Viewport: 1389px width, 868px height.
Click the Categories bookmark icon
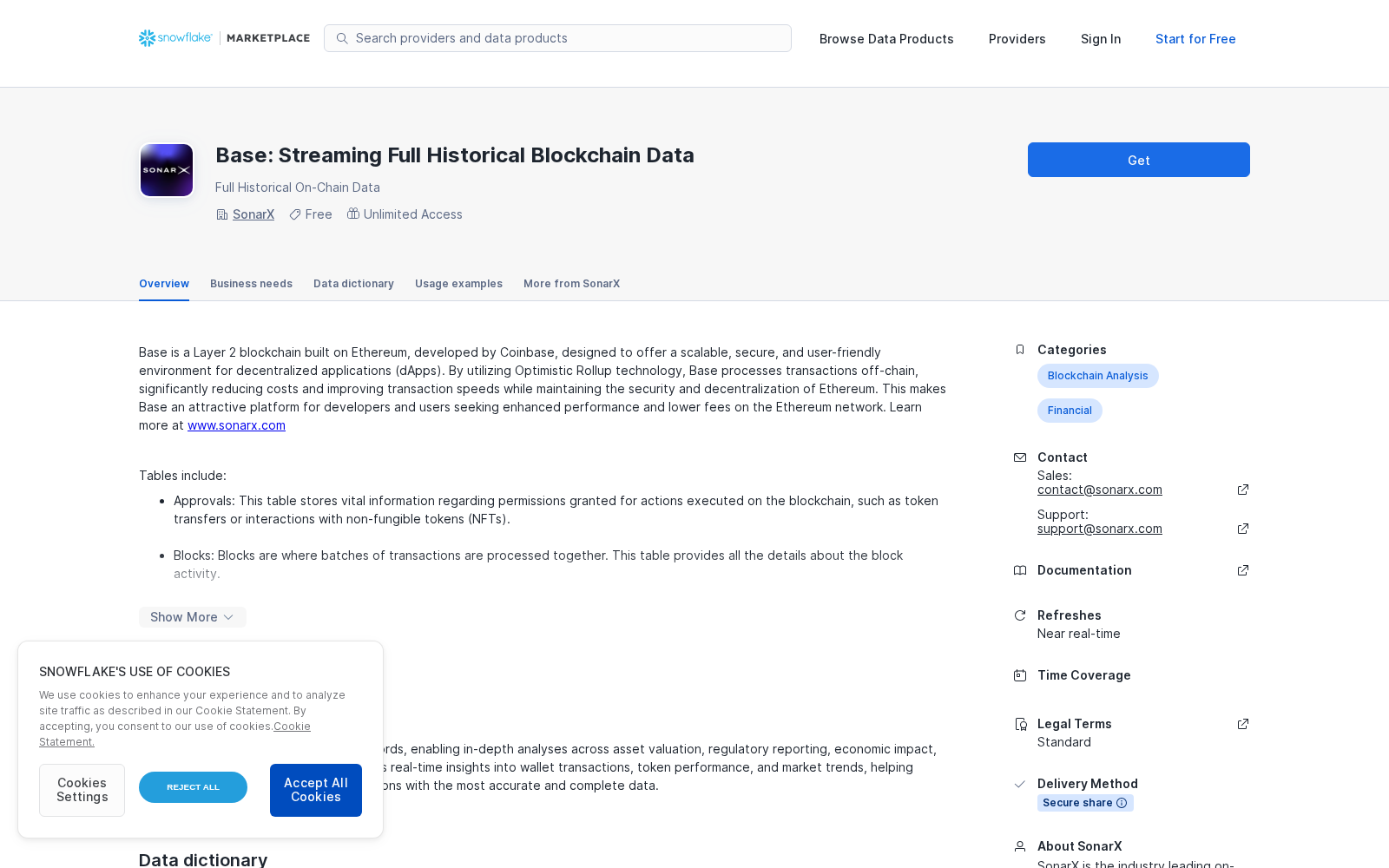point(1020,350)
